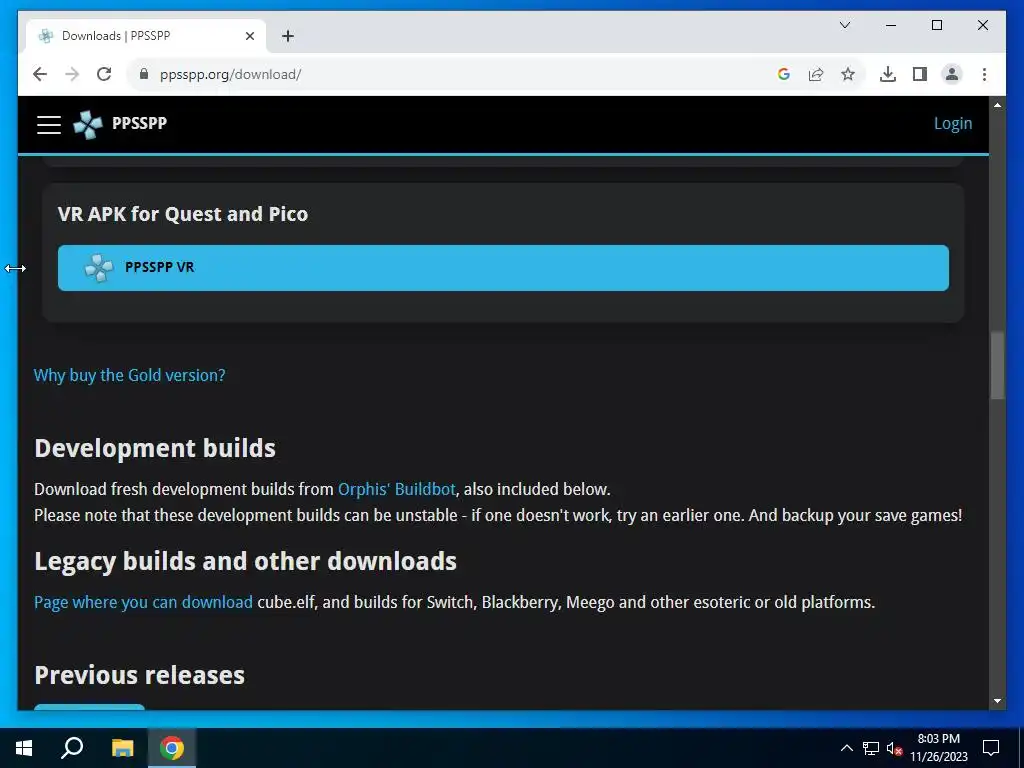Open Windows taskbar search
The image size is (1024, 768).
click(72, 748)
